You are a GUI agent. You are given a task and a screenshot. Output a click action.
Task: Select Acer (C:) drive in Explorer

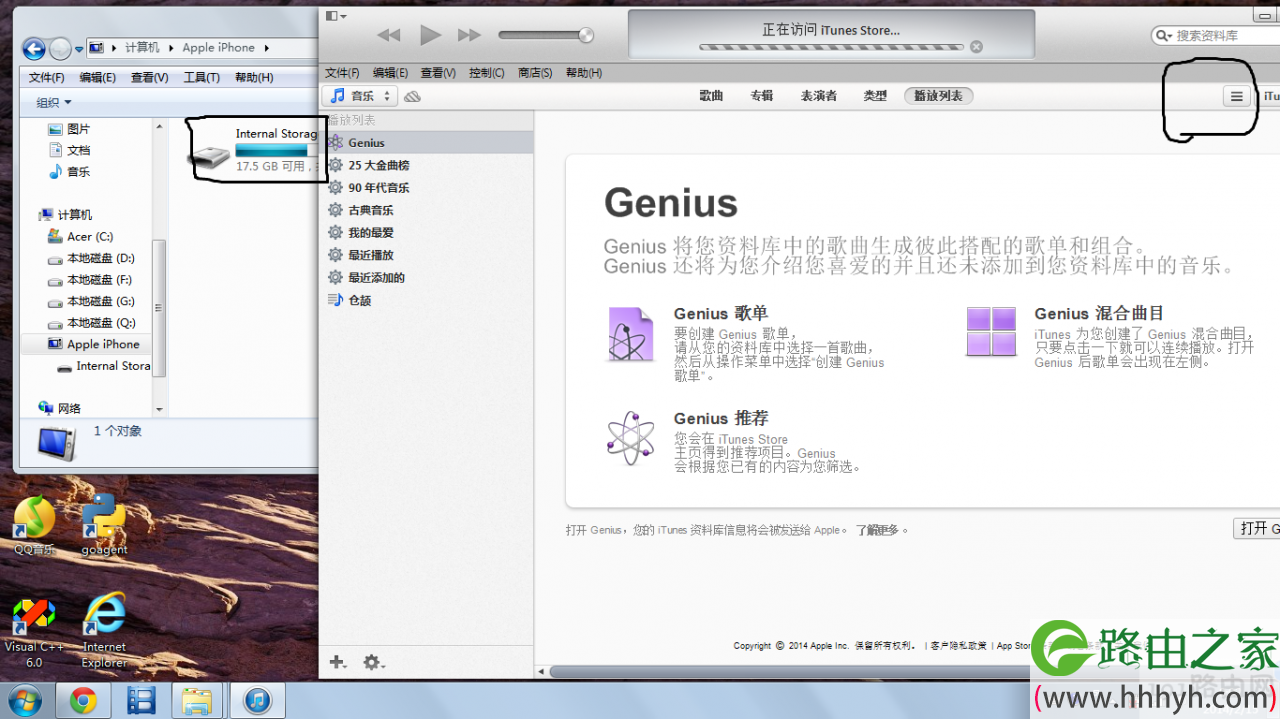click(x=80, y=237)
